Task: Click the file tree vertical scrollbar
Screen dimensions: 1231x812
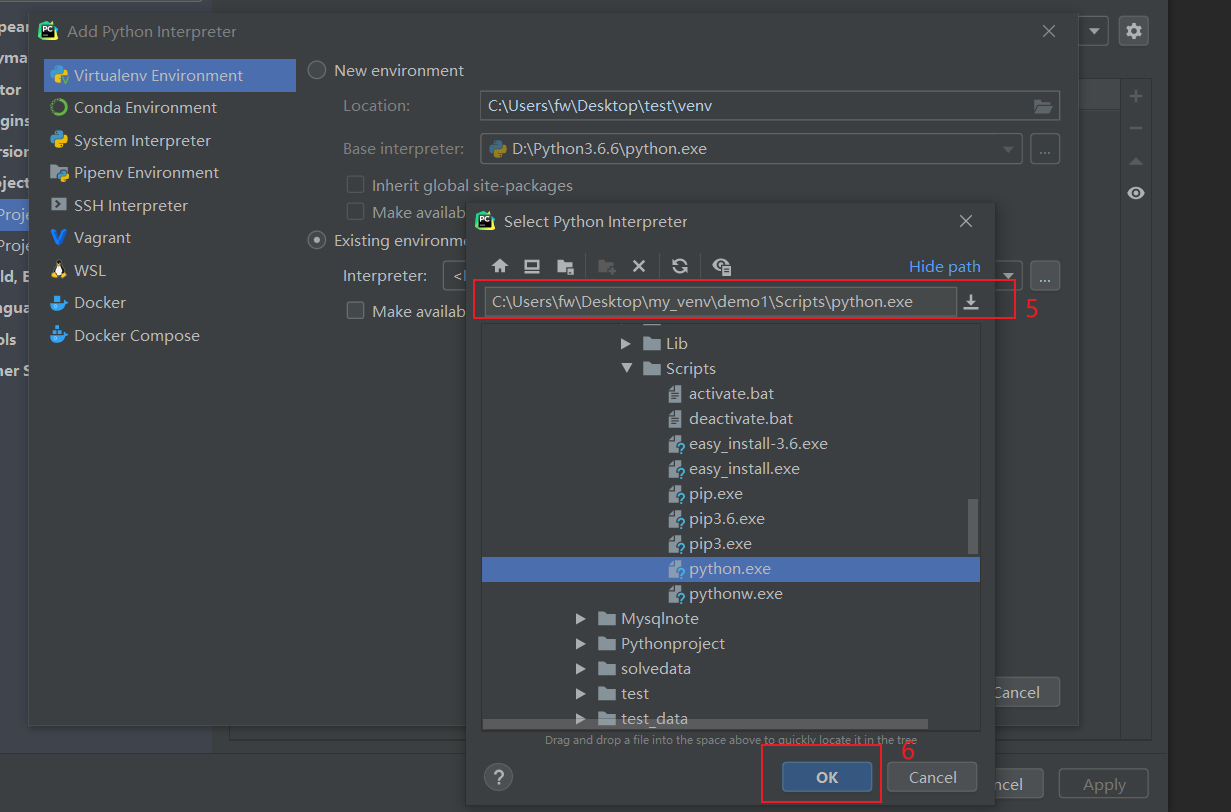Action: (973, 526)
